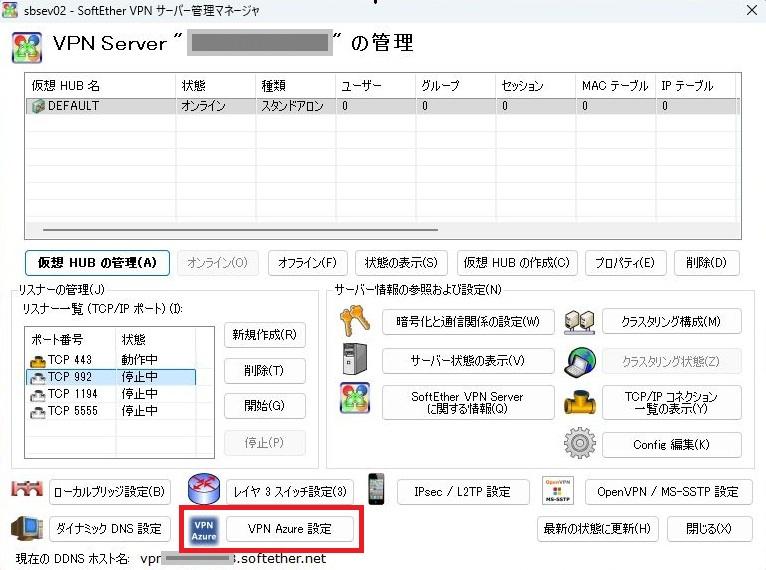Click the 削除(D) hub button

[x=706, y=263]
